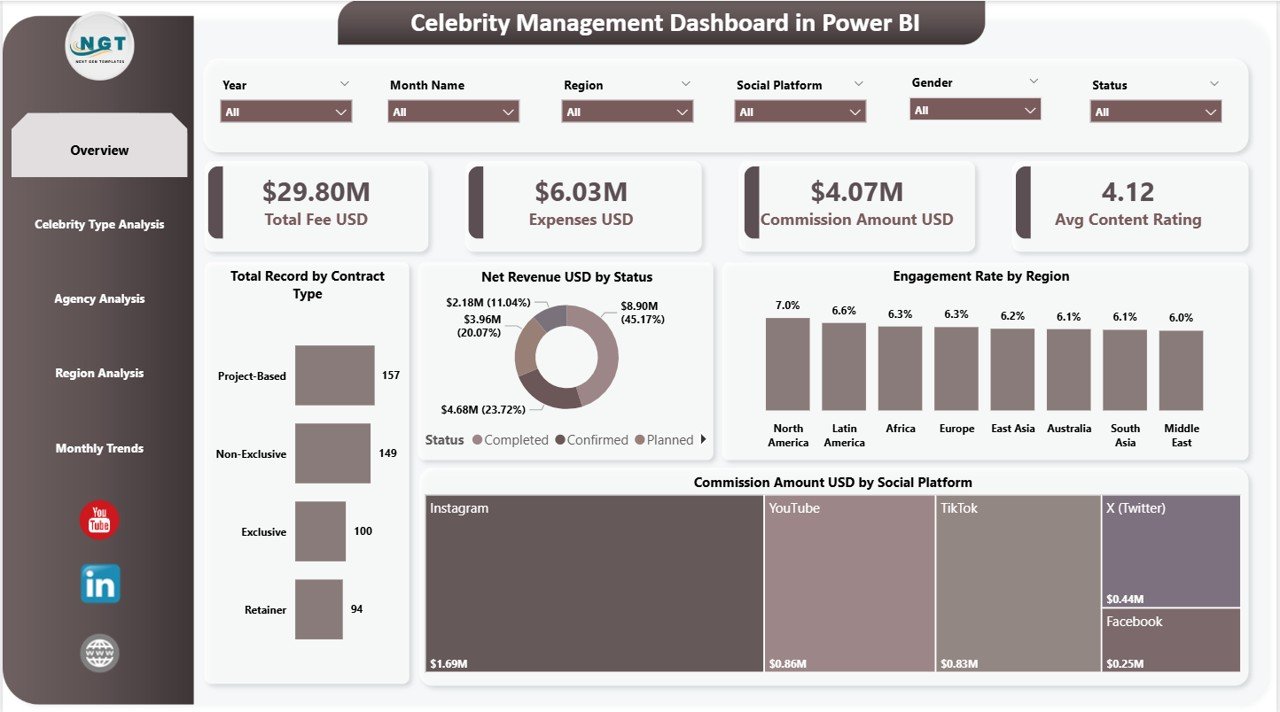Screen dimensions: 1280x712
Task: Select Celebrity Type Analysis in the navigation
Action: click(98, 224)
